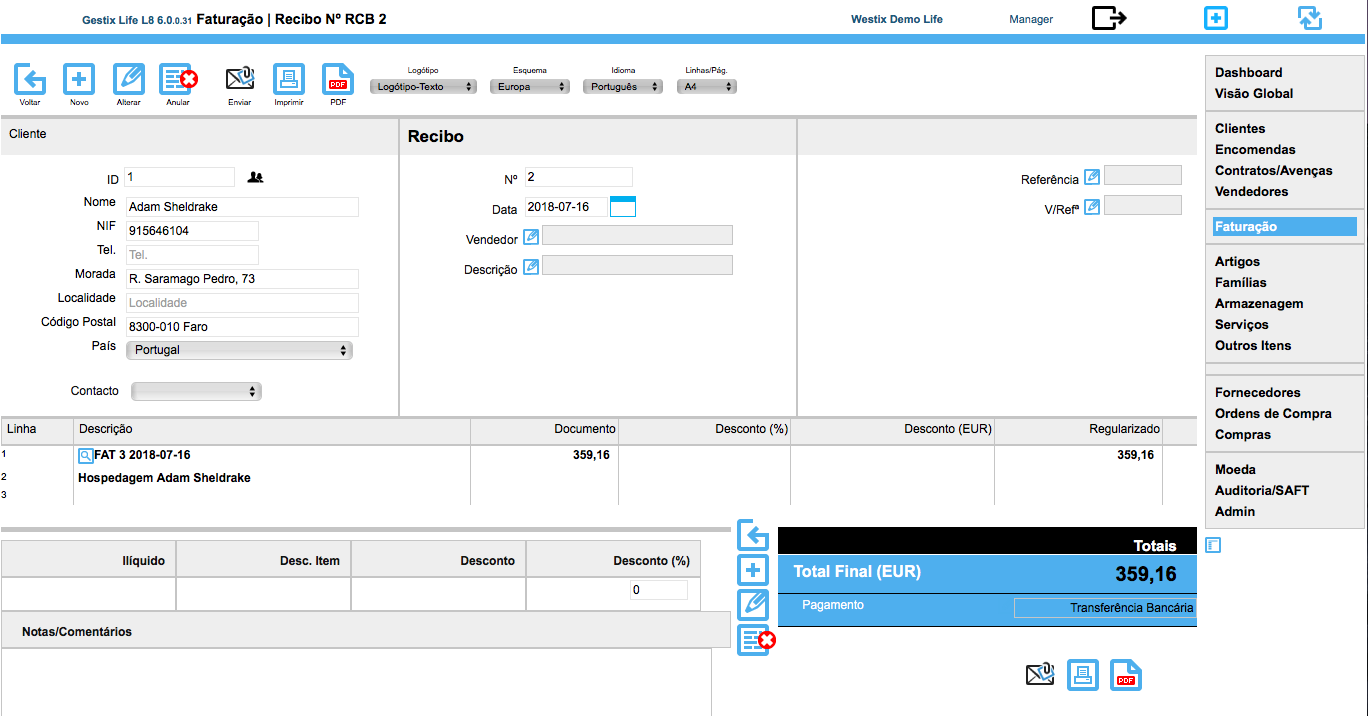Click the pencil edit icon beside Pagamento
The height and width of the screenshot is (716, 1368).
[753, 605]
